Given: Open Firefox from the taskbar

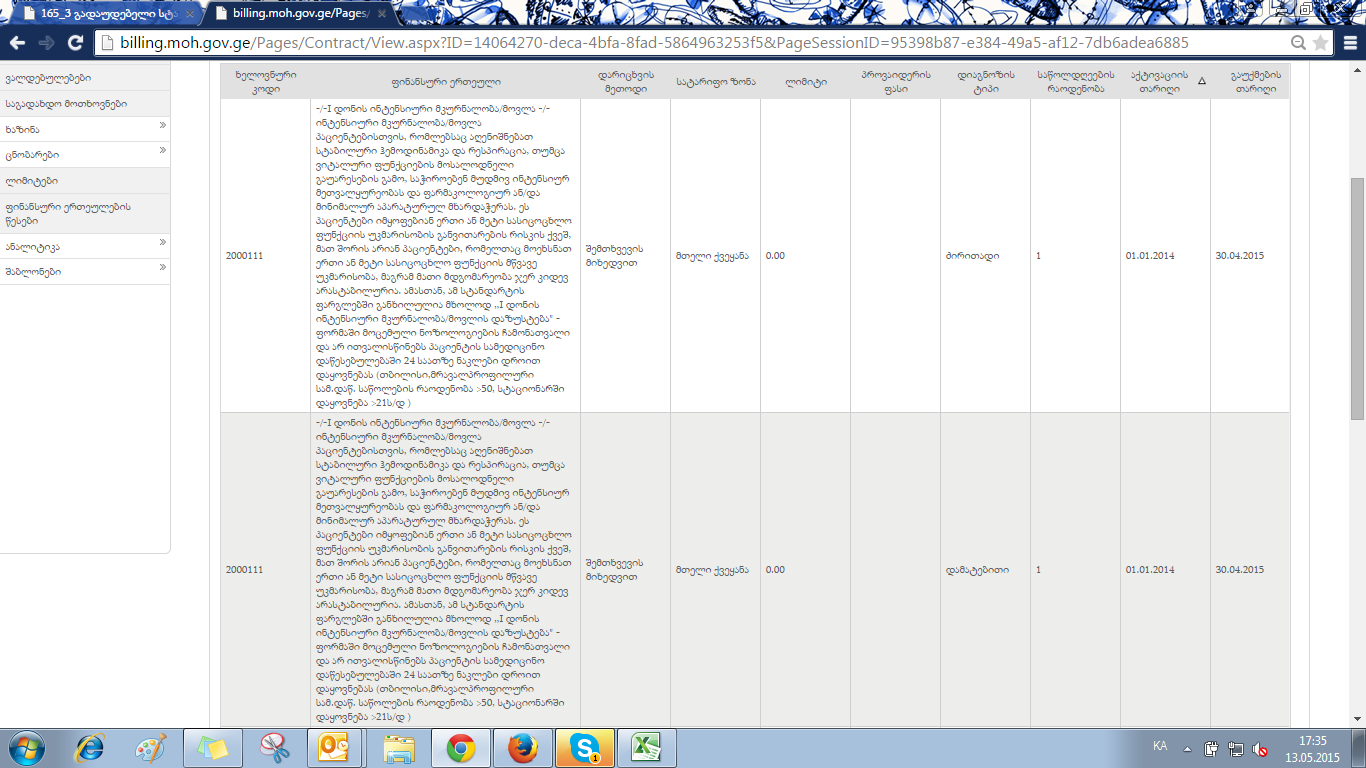Looking at the screenshot, I should 522,748.
